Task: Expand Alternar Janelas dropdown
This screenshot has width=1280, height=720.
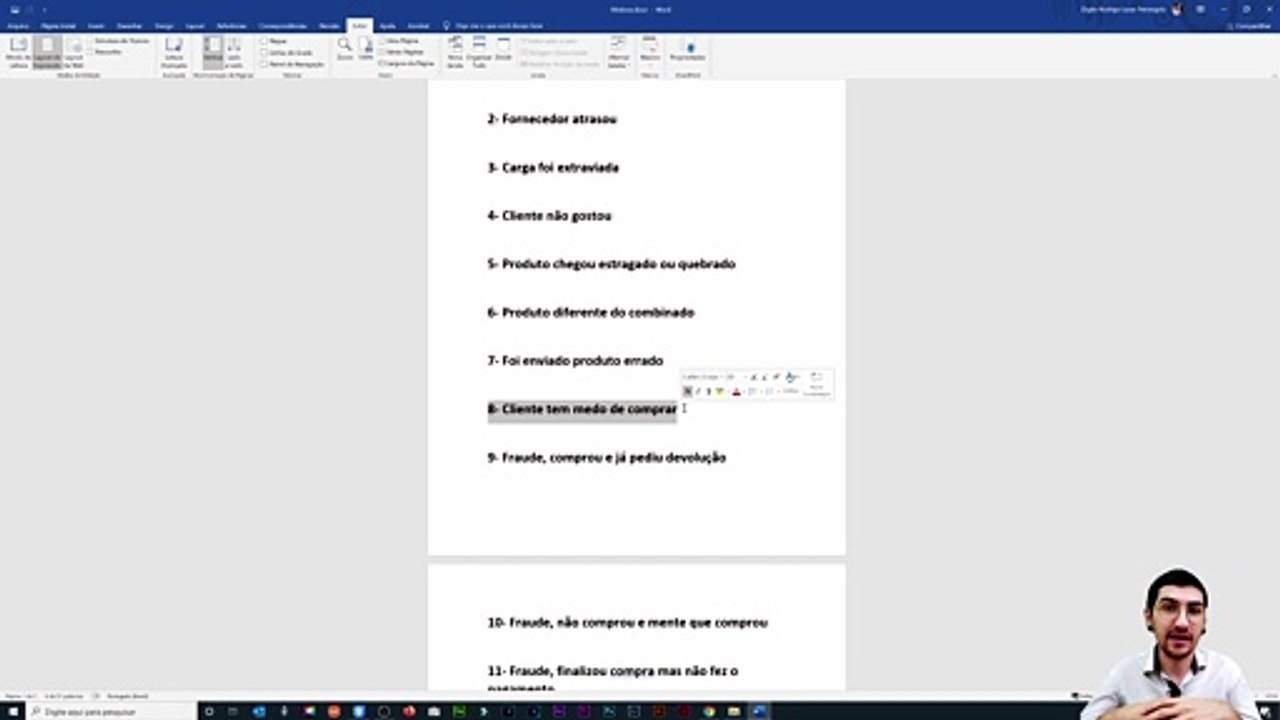Action: tap(618, 53)
